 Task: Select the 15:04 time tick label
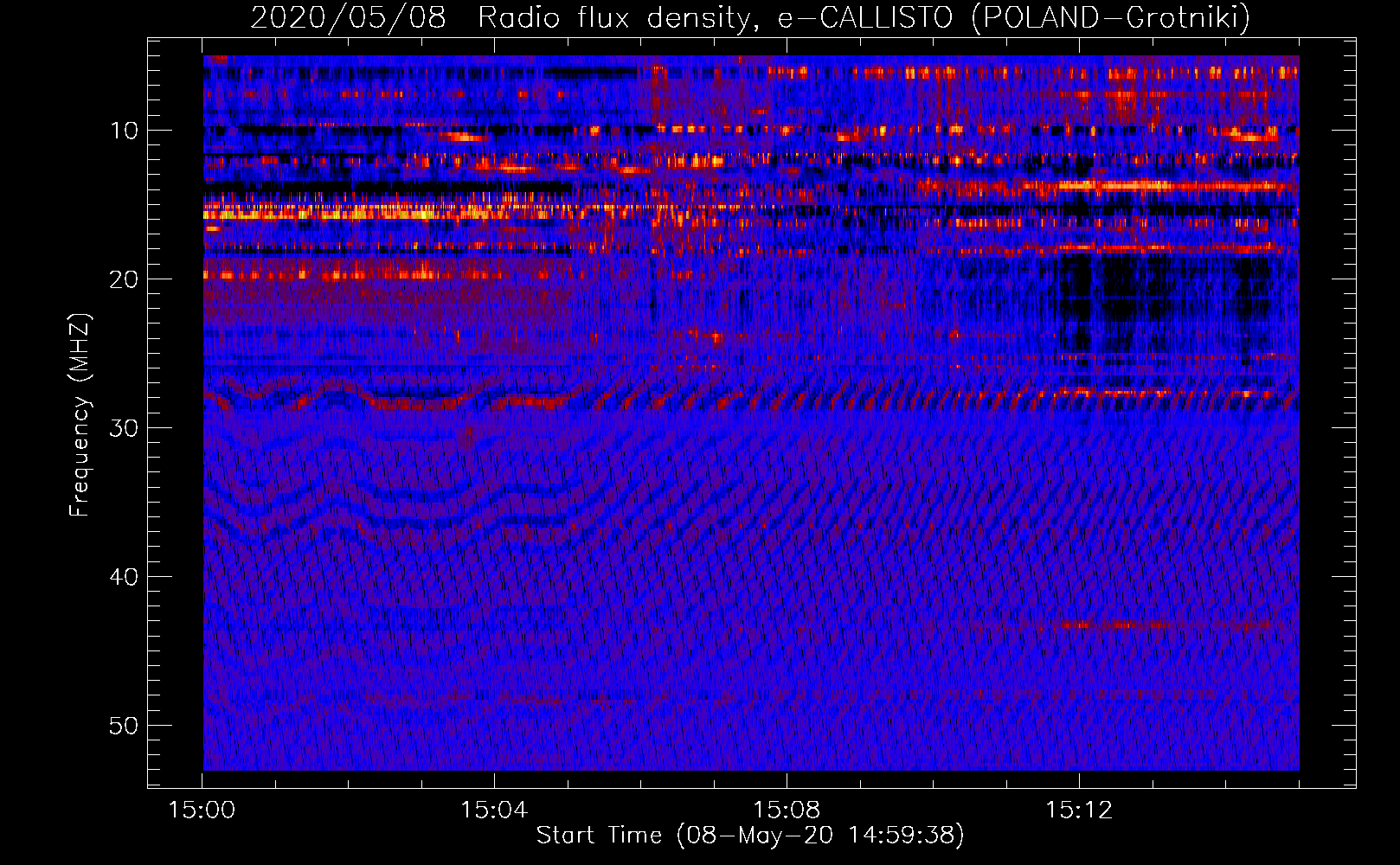click(x=494, y=811)
